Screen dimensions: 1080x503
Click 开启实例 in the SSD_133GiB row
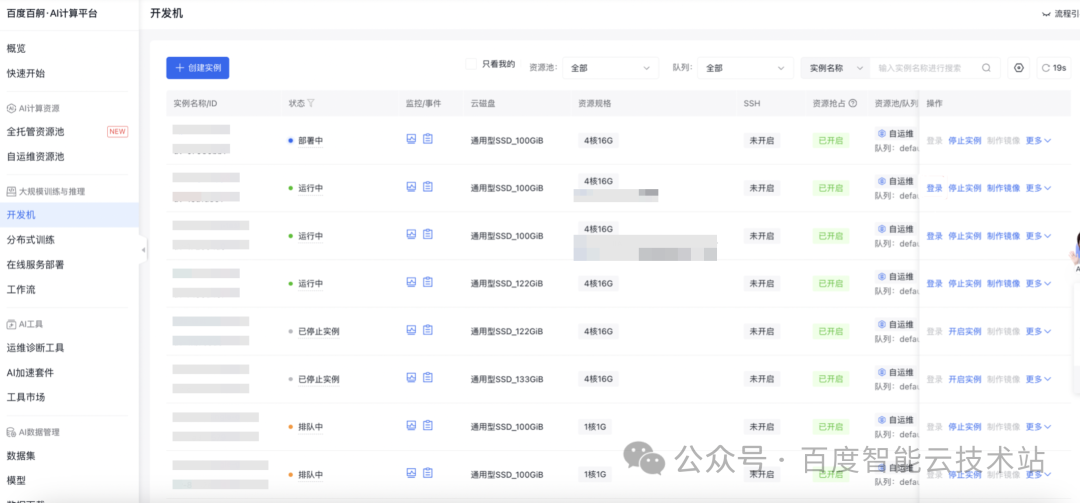[x=965, y=379]
